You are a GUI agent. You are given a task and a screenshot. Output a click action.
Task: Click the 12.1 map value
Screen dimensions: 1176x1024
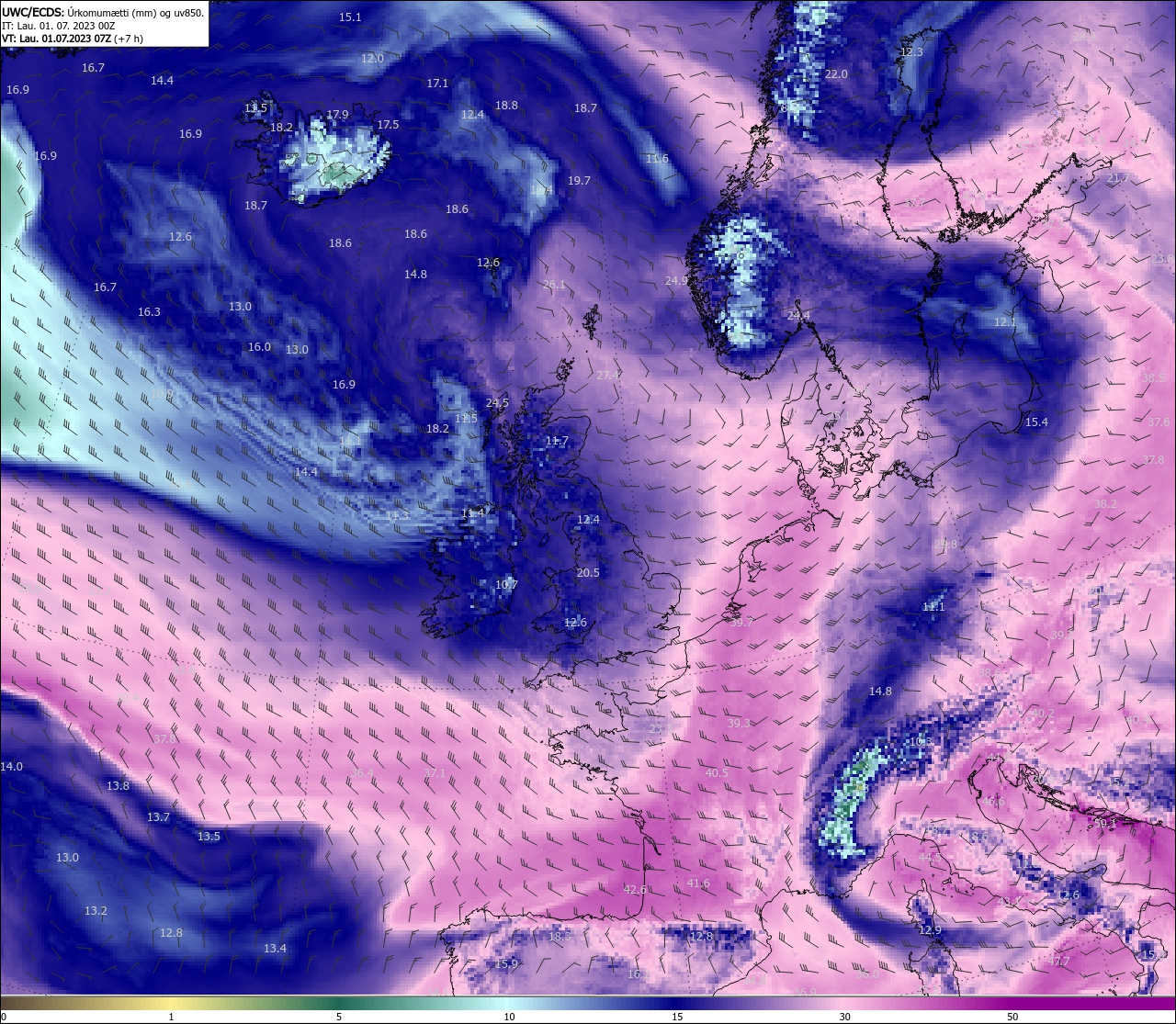(x=1005, y=322)
